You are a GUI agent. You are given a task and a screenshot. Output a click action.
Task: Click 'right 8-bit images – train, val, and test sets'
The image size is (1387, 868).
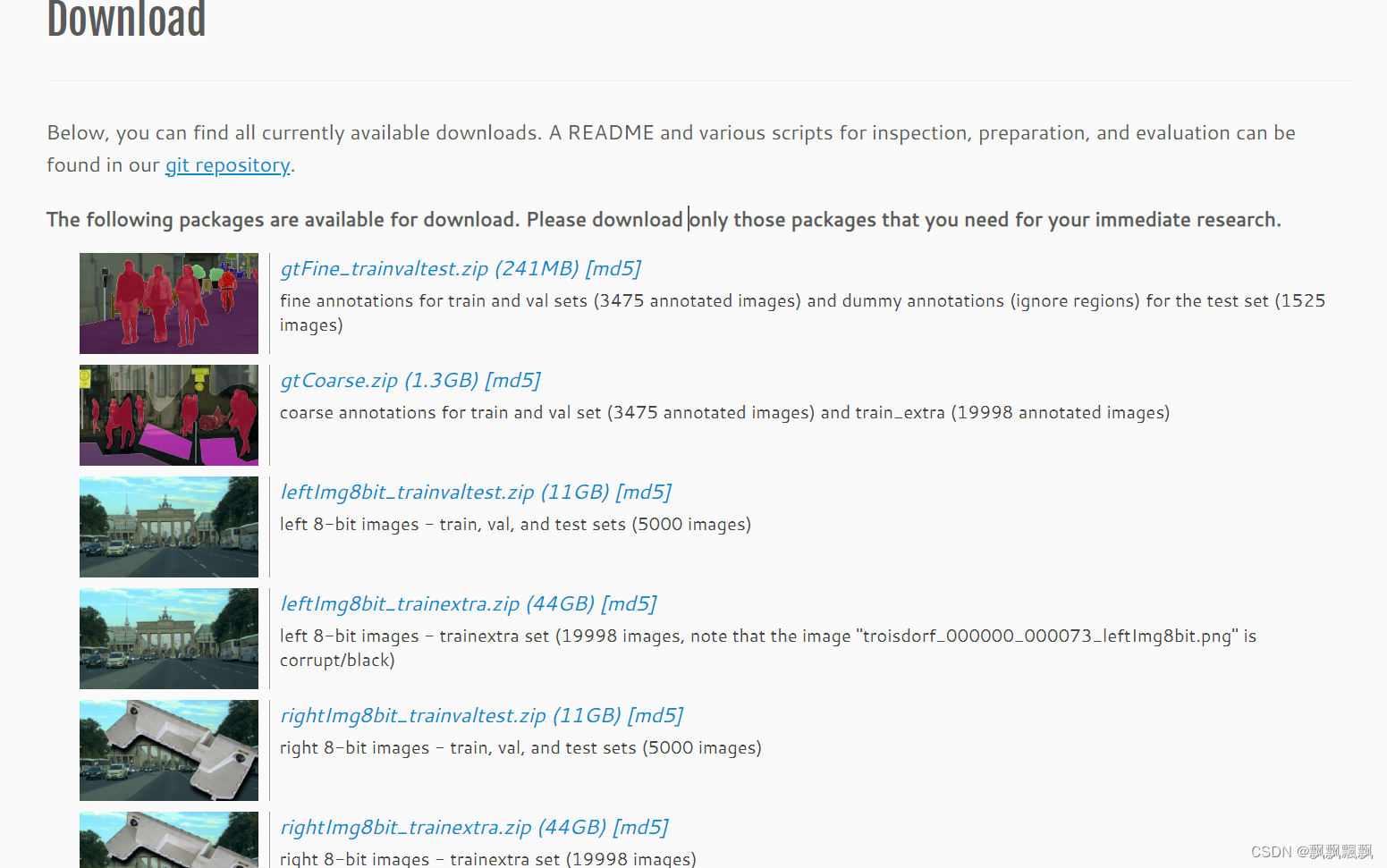tap(459, 748)
